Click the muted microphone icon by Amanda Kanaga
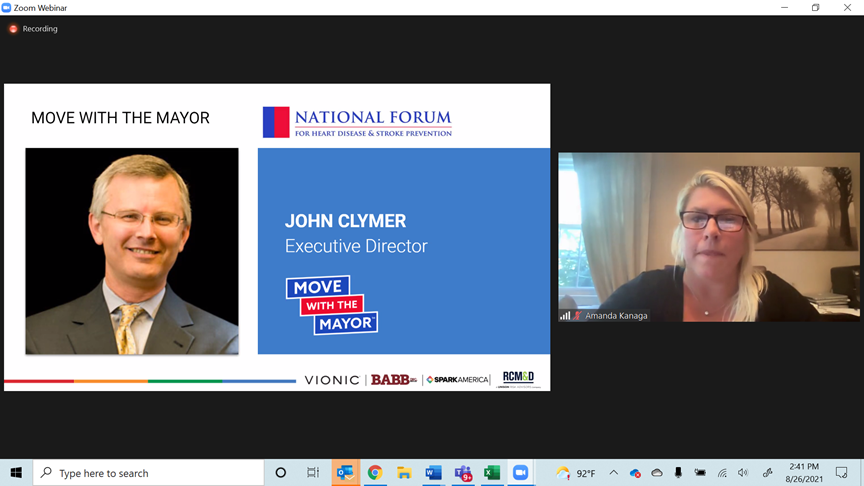 577,316
